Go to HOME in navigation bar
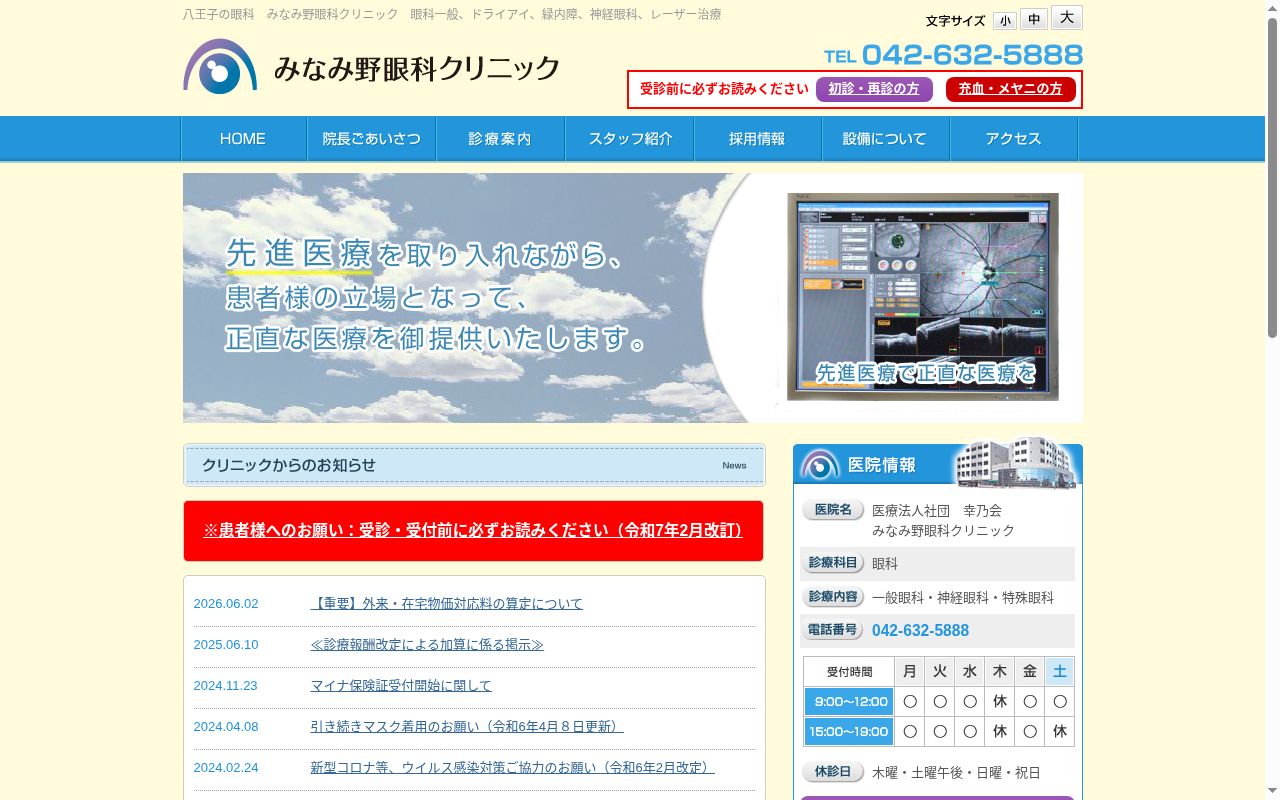 243,139
